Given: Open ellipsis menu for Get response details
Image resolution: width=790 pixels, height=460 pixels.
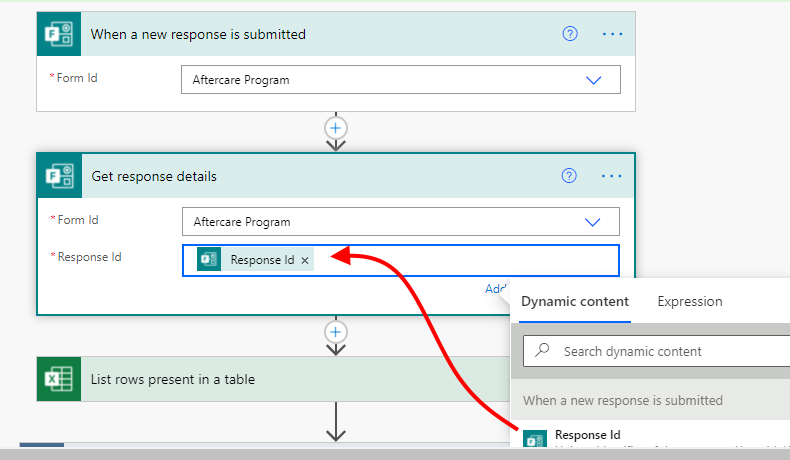Looking at the screenshot, I should coord(611,176).
